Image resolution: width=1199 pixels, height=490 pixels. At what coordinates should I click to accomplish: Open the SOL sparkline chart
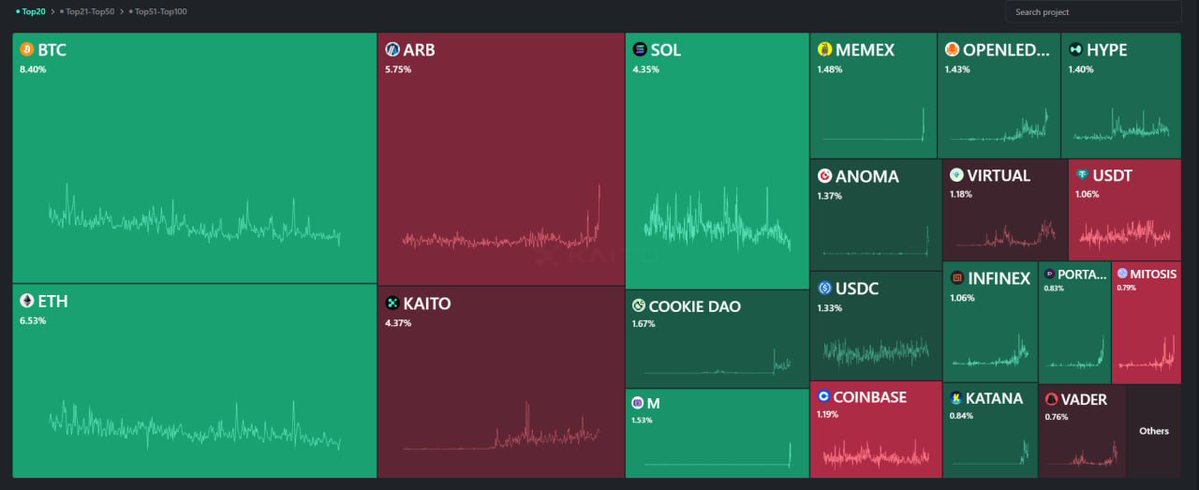point(717,219)
